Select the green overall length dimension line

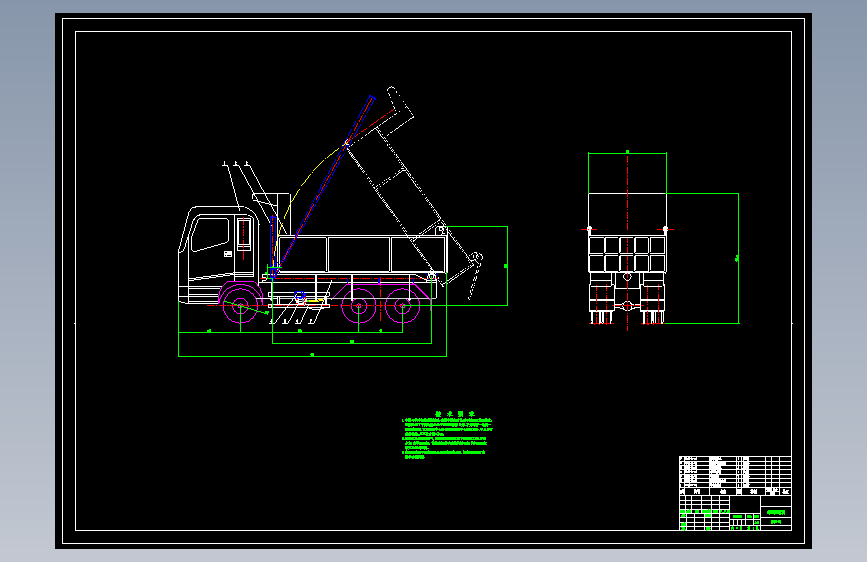[312, 356]
